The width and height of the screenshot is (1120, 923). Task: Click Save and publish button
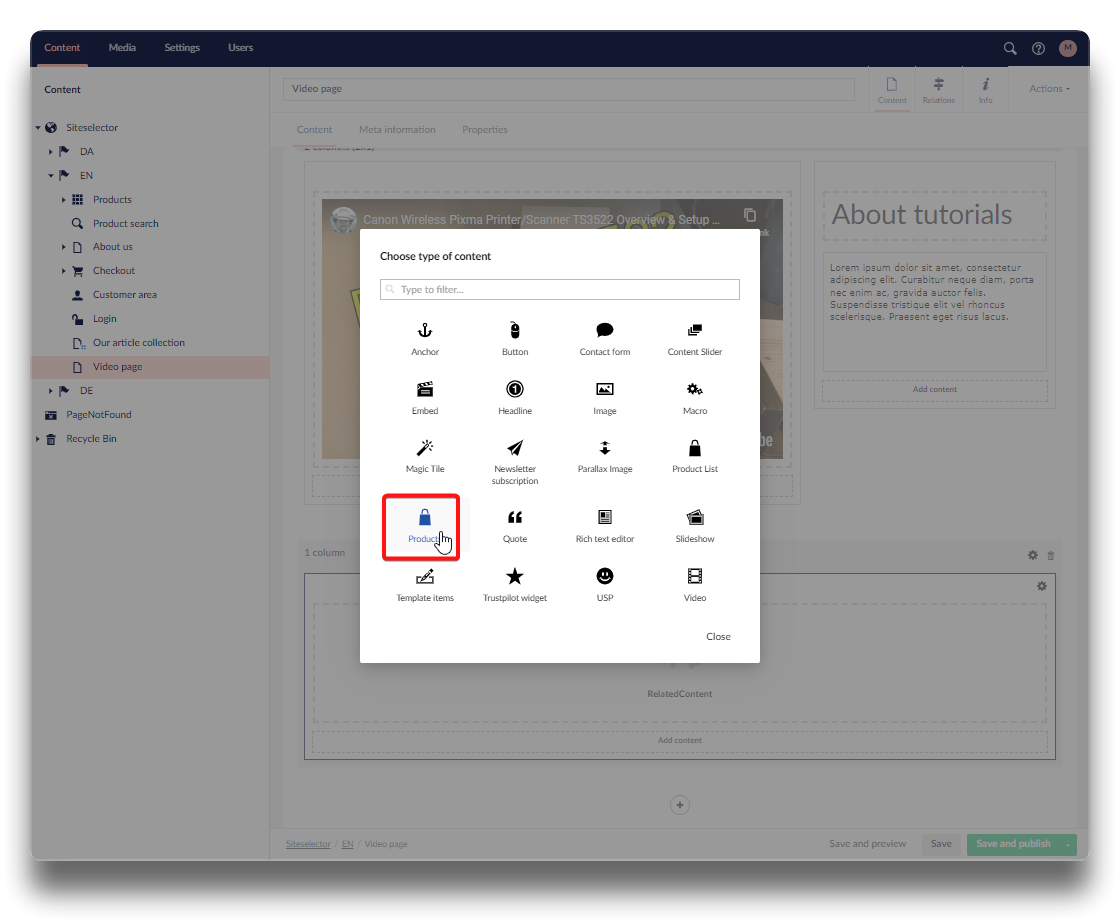(x=1013, y=844)
